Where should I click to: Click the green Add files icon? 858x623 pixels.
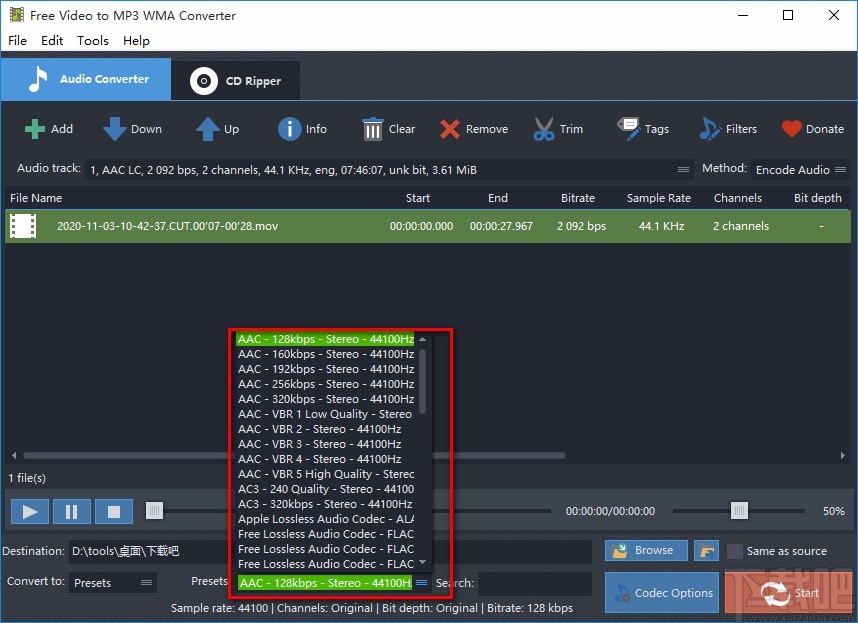[34, 129]
